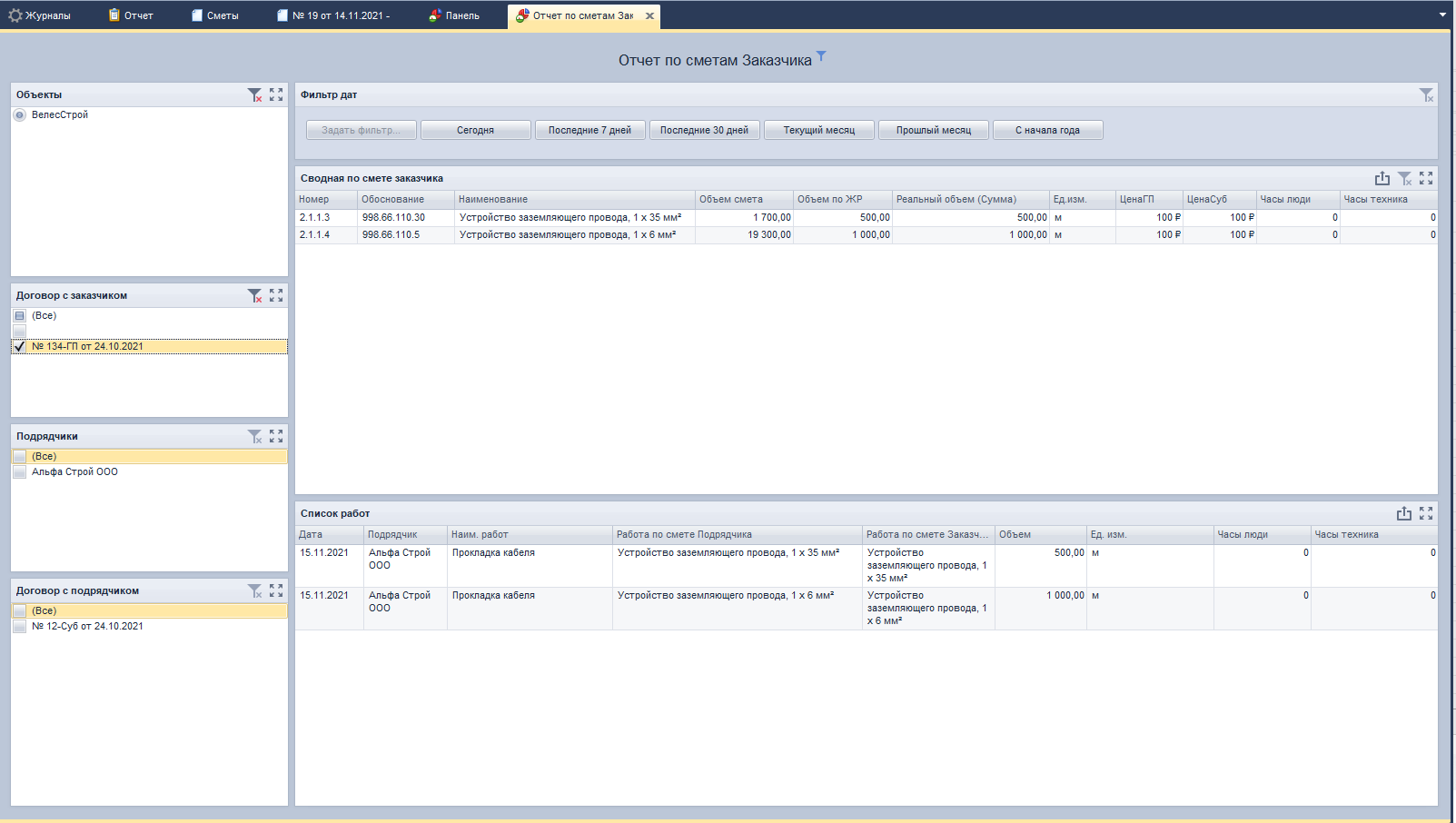Clear filter in Договор с заказчиком panel

tap(254, 295)
